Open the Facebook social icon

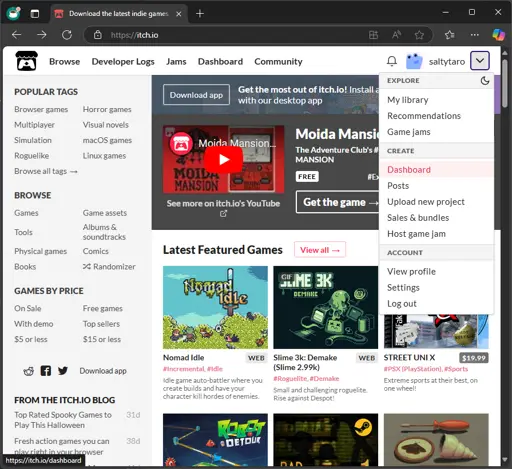pos(46,371)
